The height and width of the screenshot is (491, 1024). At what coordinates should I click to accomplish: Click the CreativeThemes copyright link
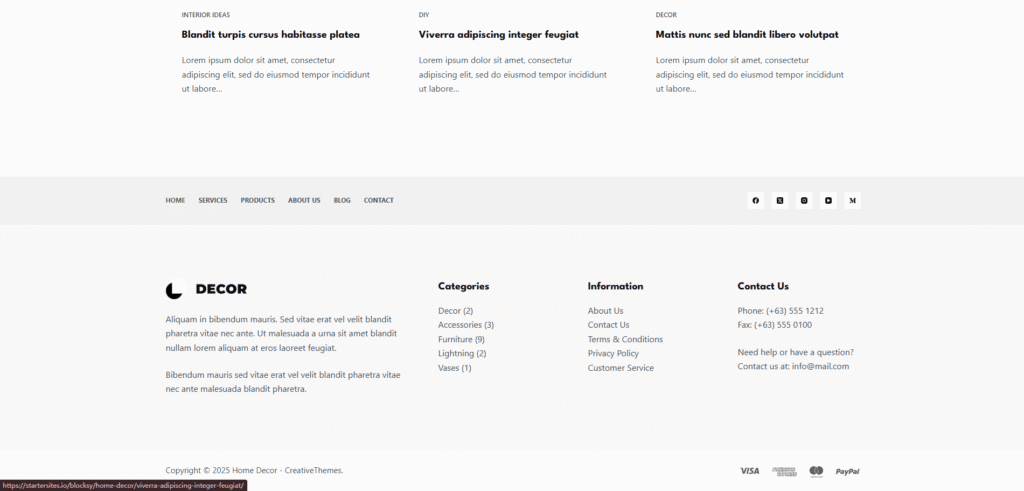[313, 471]
